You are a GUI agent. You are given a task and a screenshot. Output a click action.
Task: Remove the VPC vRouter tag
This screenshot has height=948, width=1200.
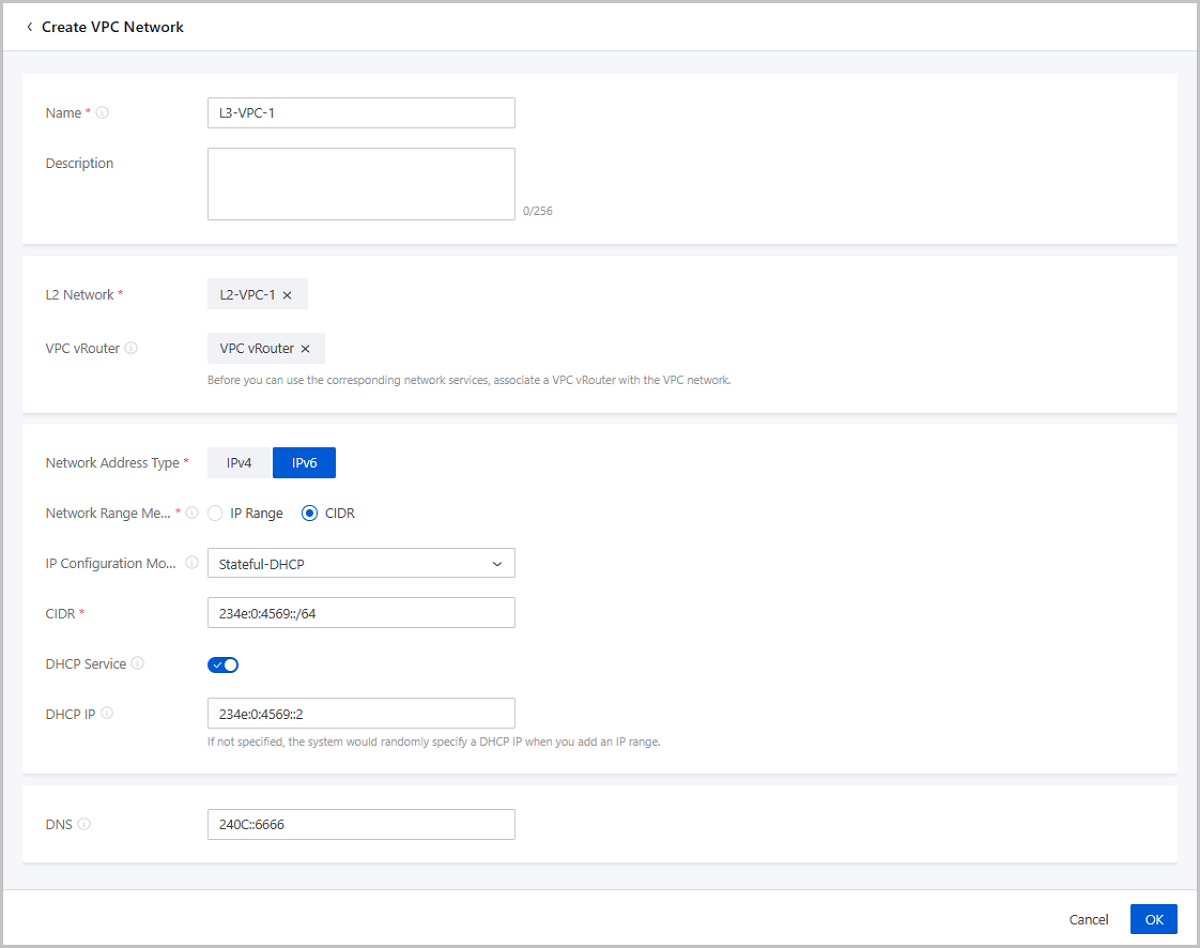(305, 349)
